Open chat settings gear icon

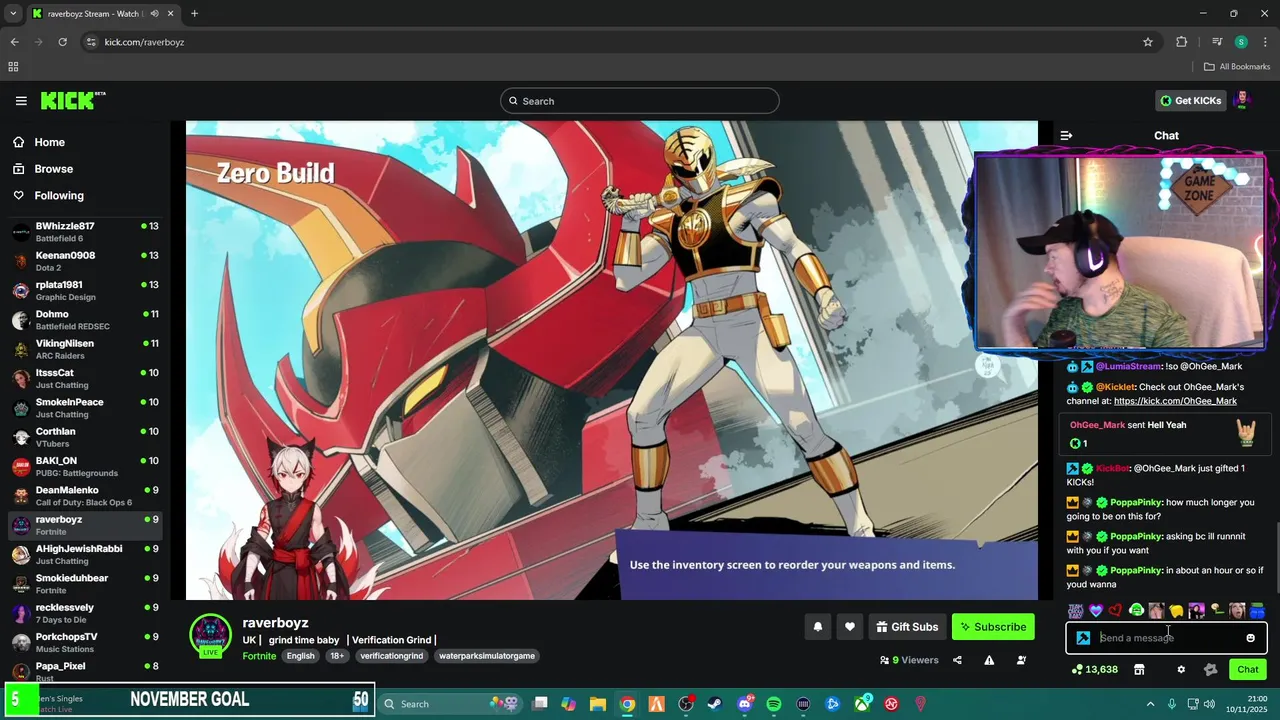pyautogui.click(x=1181, y=670)
